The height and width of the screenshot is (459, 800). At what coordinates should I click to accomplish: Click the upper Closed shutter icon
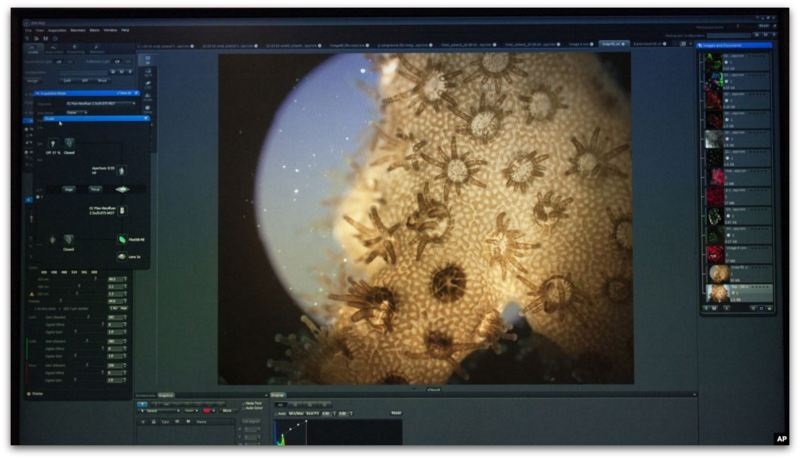[x=69, y=143]
